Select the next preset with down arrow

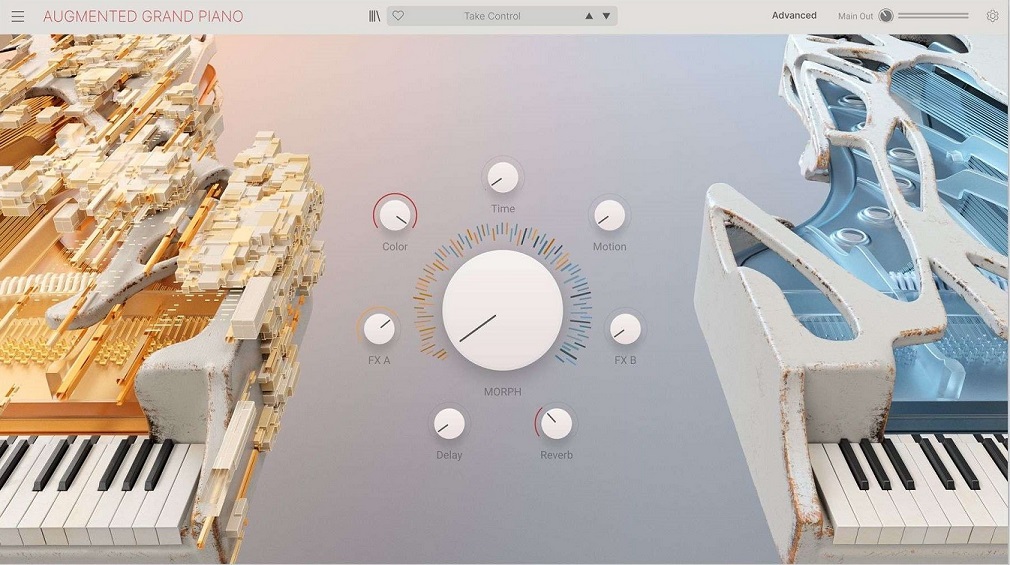tap(606, 16)
